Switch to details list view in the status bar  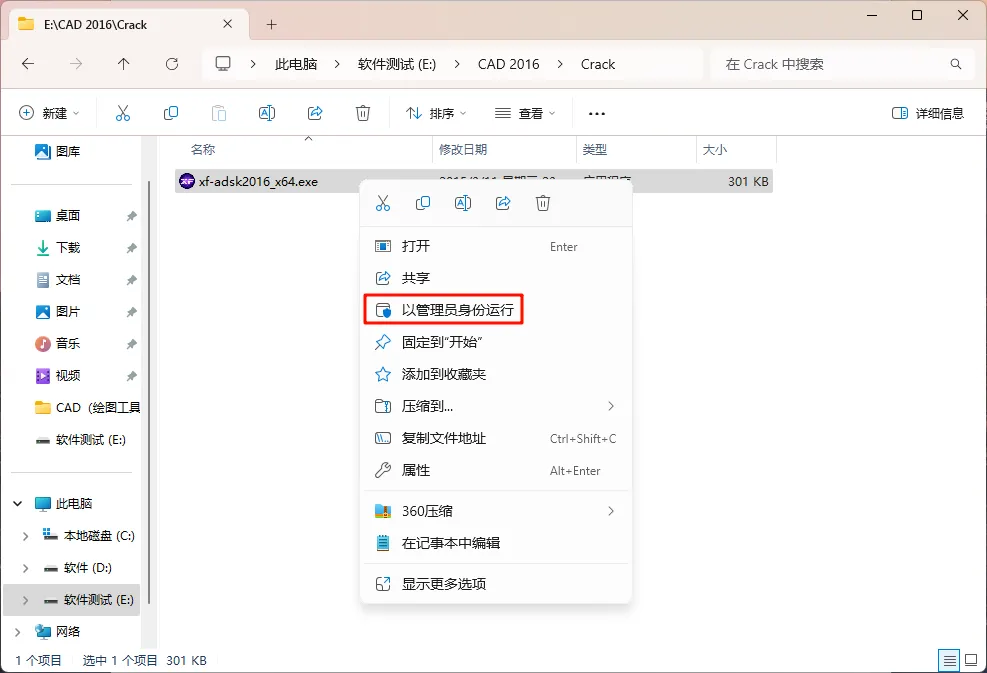click(x=949, y=660)
